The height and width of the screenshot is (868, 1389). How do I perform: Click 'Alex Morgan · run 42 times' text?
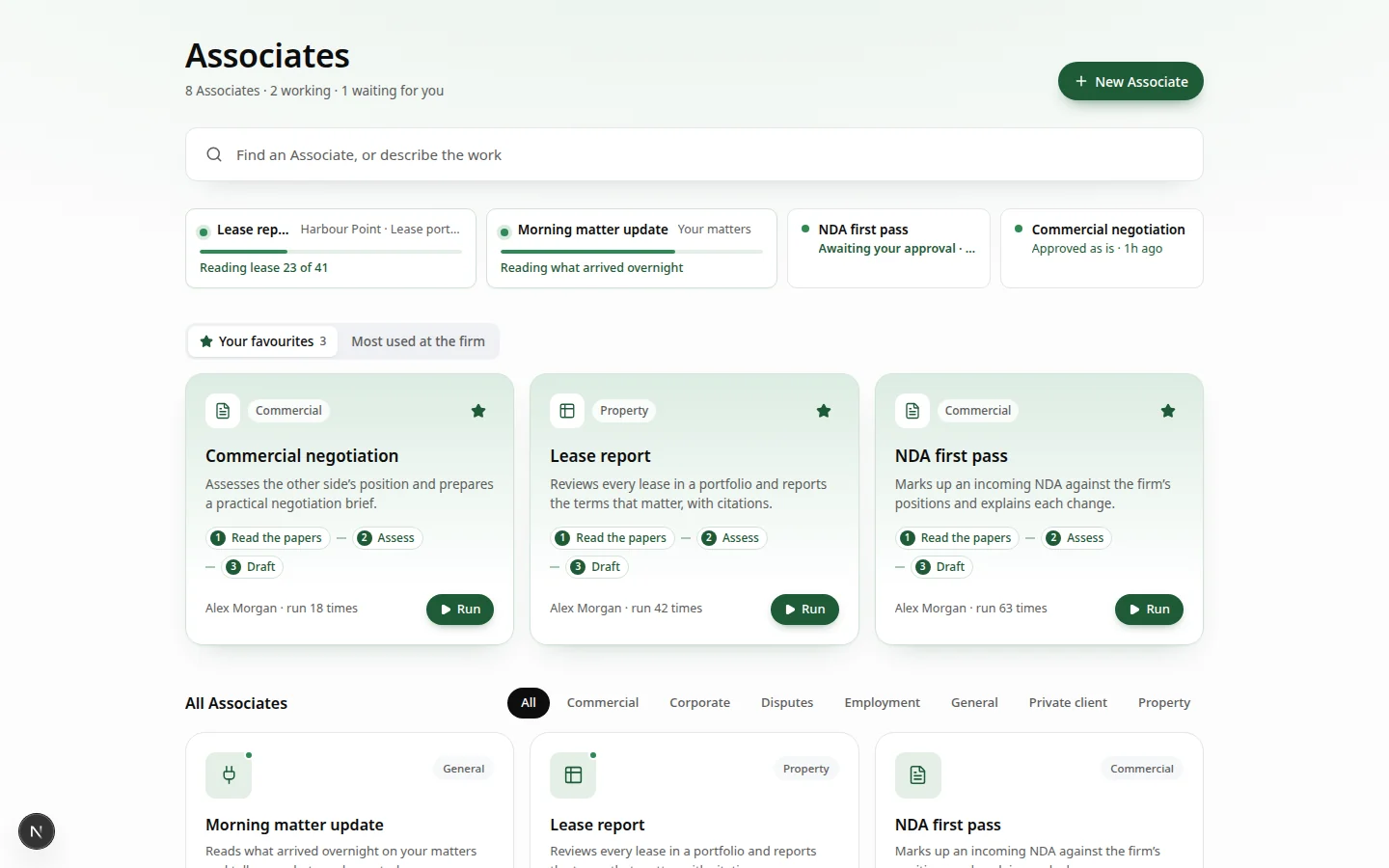pyautogui.click(x=626, y=609)
